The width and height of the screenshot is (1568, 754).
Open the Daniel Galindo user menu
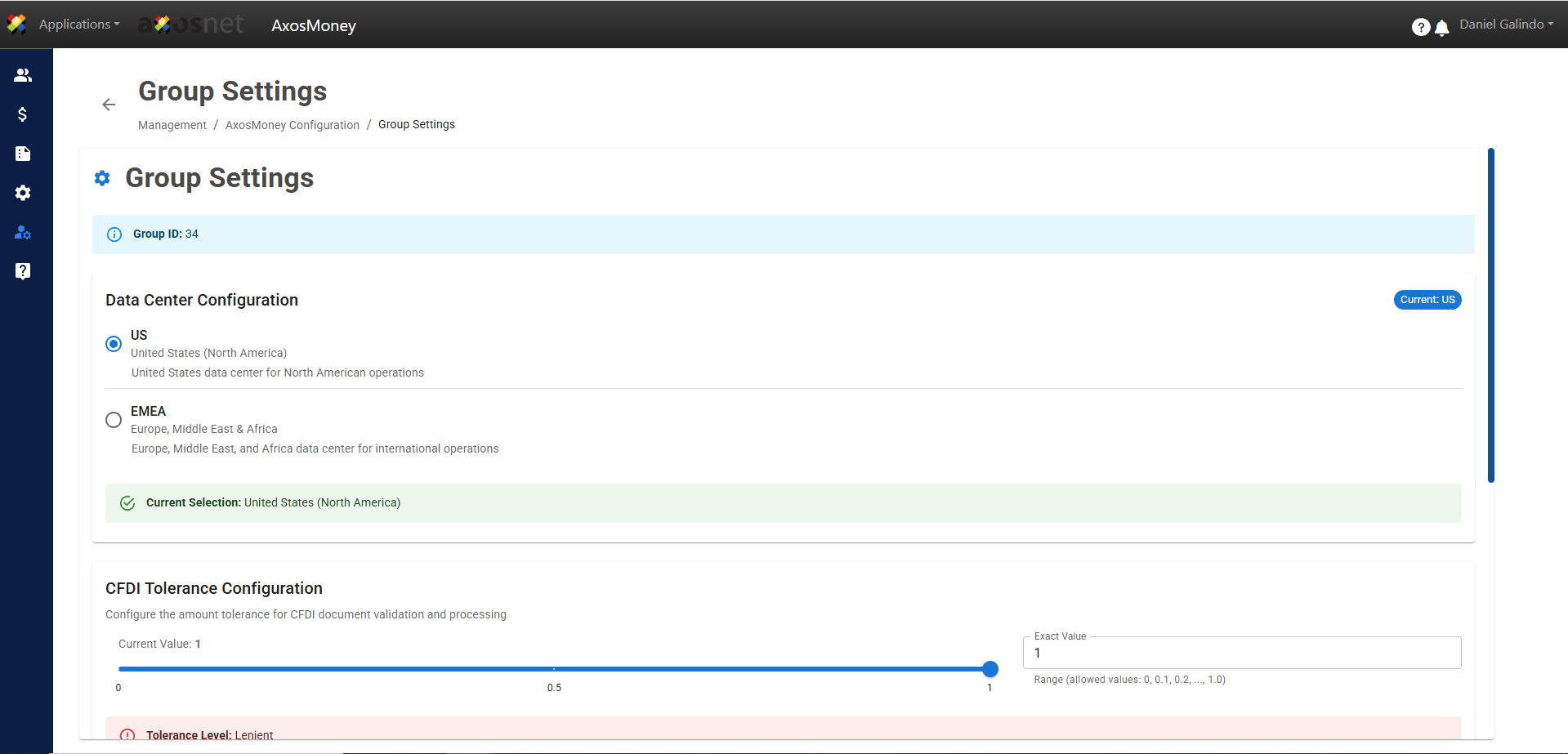point(1506,25)
